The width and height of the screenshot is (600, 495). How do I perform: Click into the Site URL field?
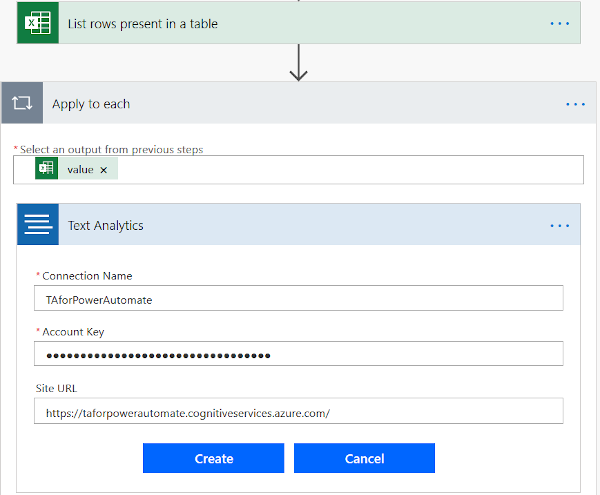click(298, 412)
